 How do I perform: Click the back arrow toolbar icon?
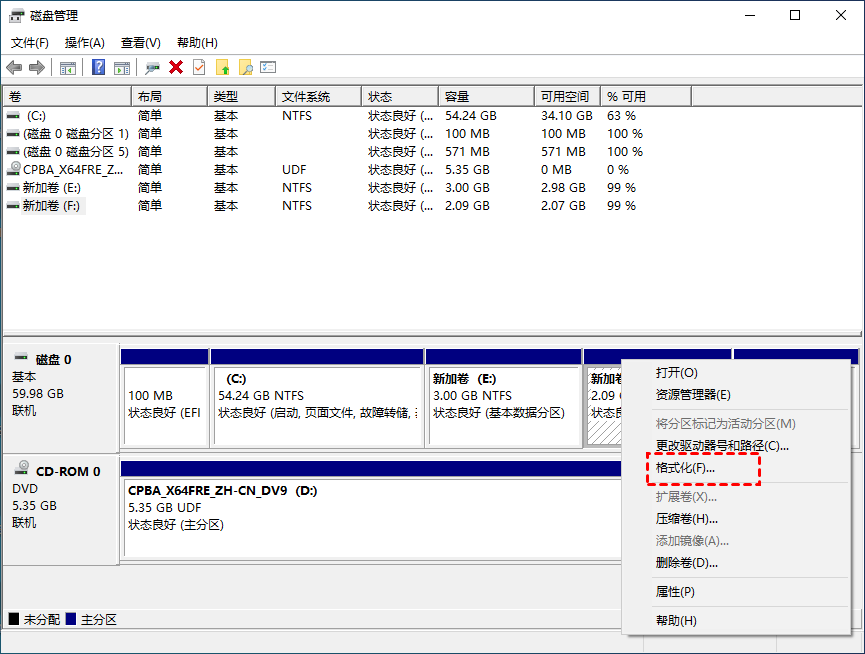coord(14,67)
